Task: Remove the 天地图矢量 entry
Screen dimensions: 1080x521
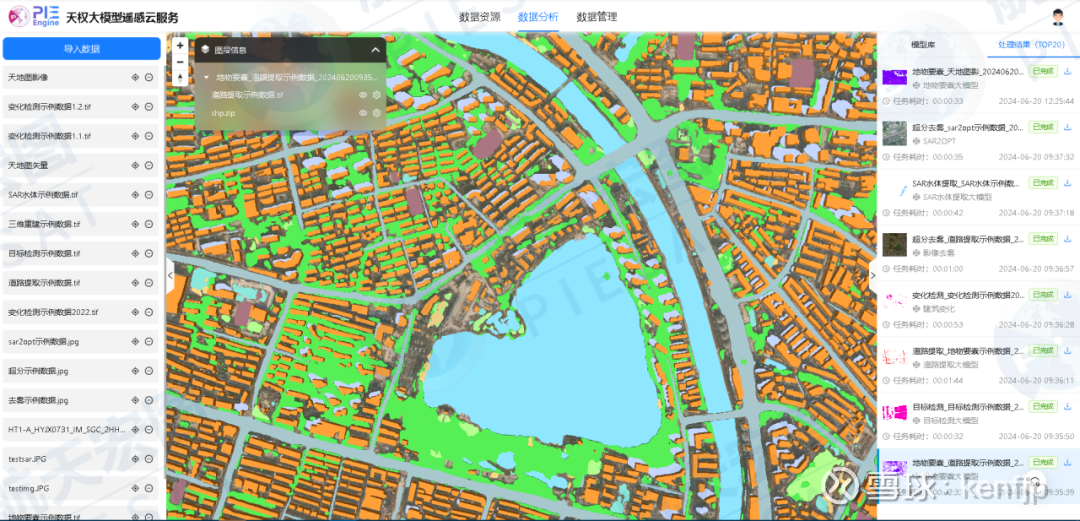Action: point(148,165)
